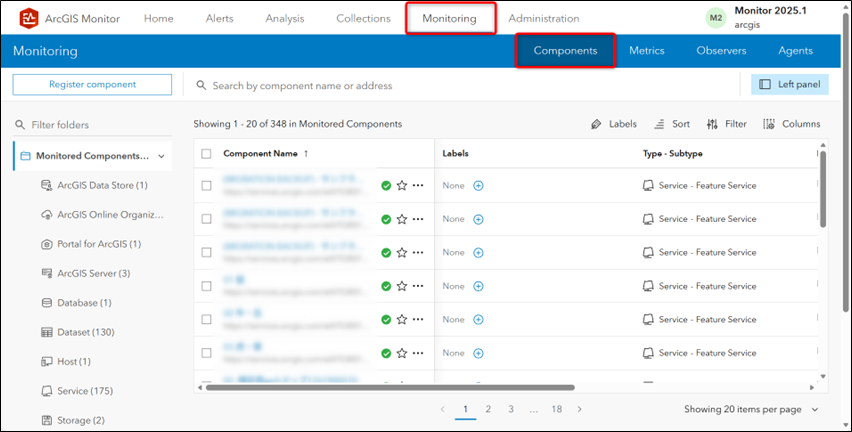Click the Register component button
Image resolution: width=852 pixels, height=432 pixels.
tap(92, 84)
